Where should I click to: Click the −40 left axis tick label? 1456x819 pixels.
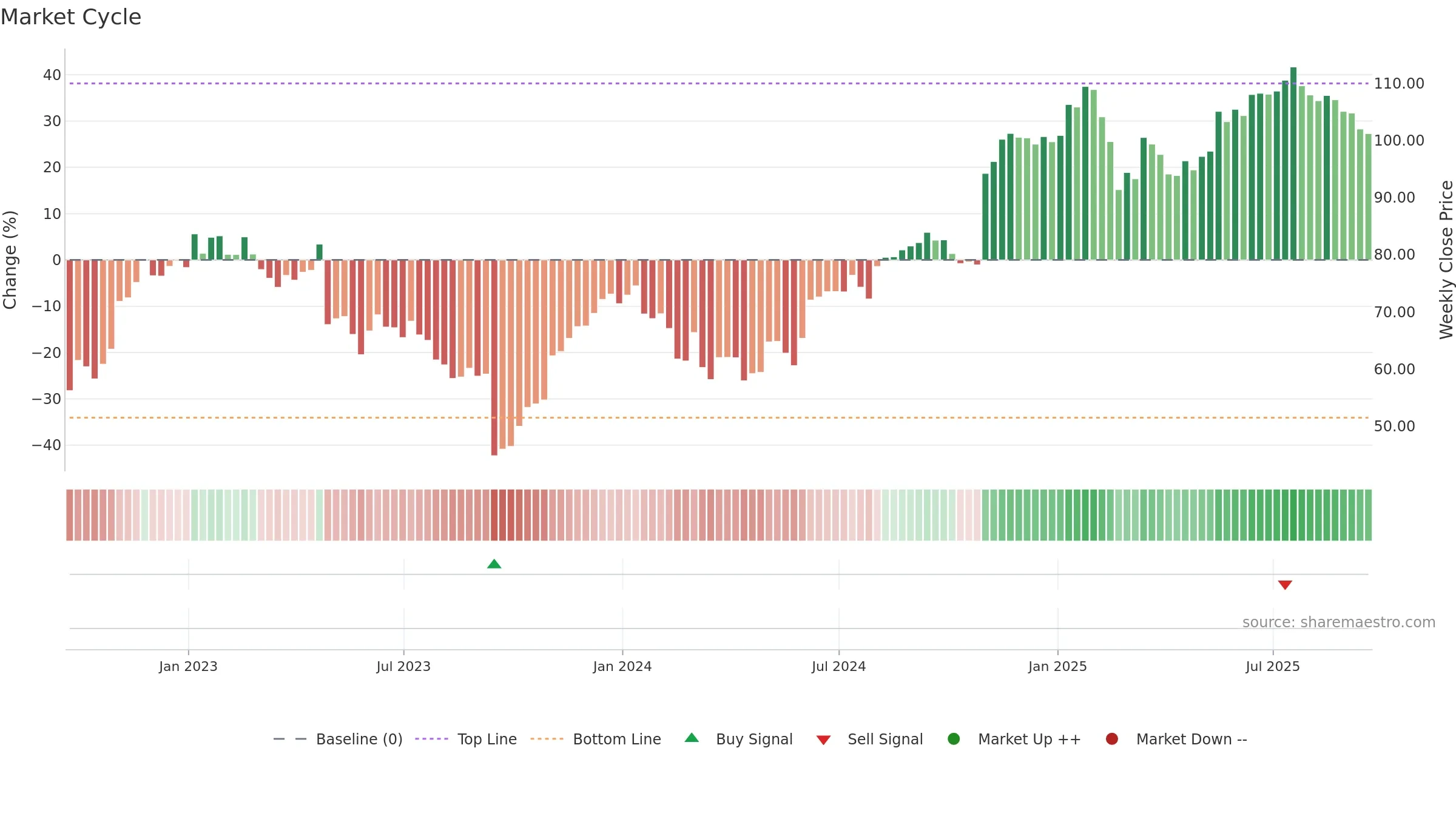[47, 445]
